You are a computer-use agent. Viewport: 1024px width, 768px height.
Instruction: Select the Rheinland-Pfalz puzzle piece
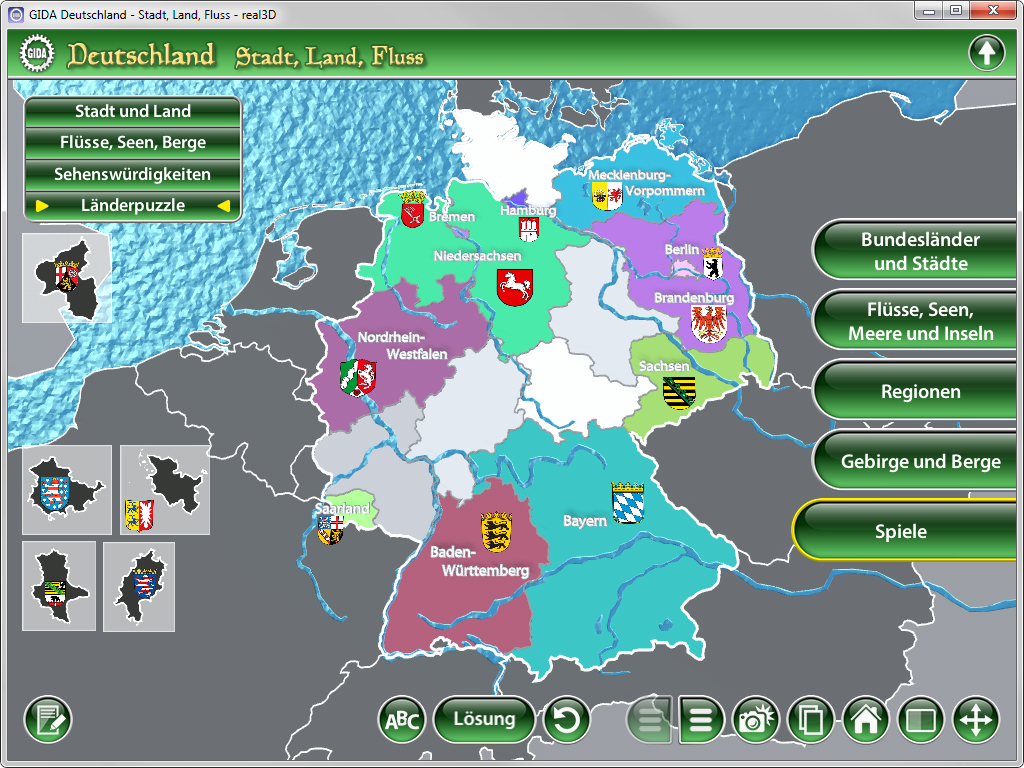click(67, 278)
